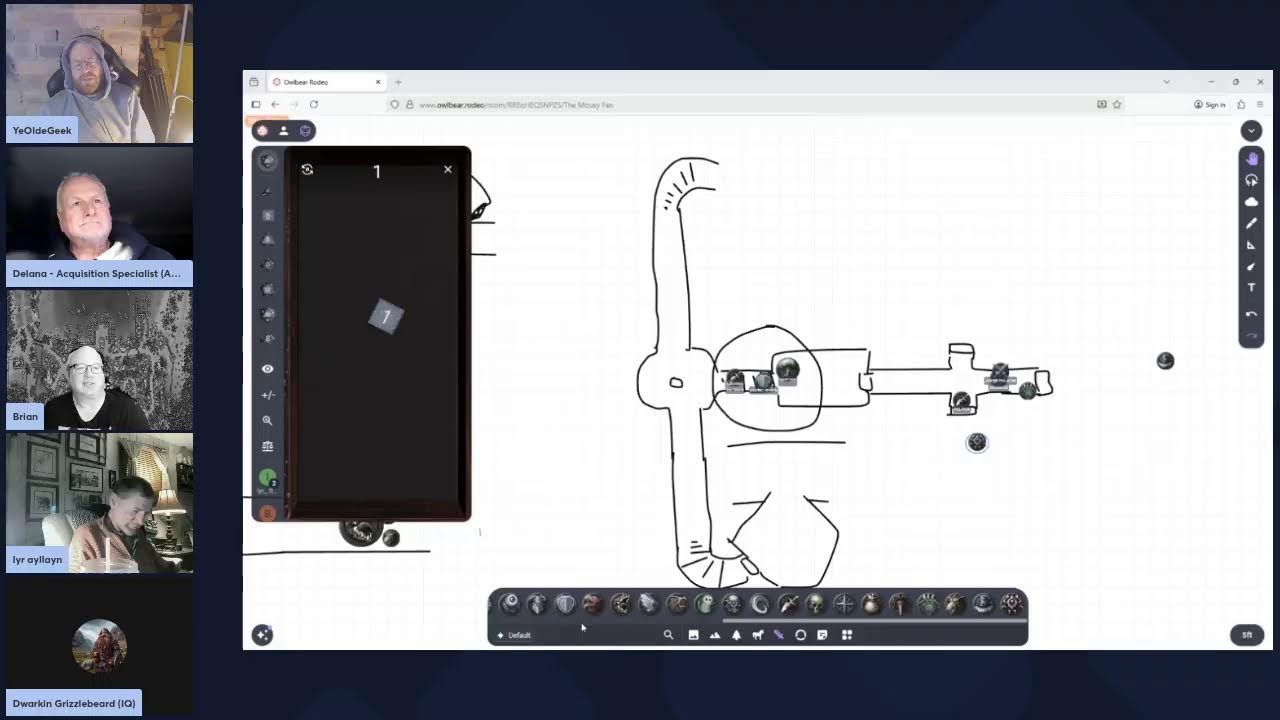The height and width of the screenshot is (720, 1280).
Task: Go back in browser history
Action: point(275,104)
